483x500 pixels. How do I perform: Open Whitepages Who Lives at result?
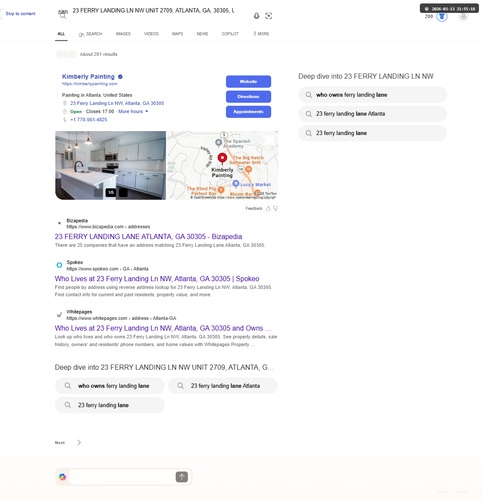(163, 328)
